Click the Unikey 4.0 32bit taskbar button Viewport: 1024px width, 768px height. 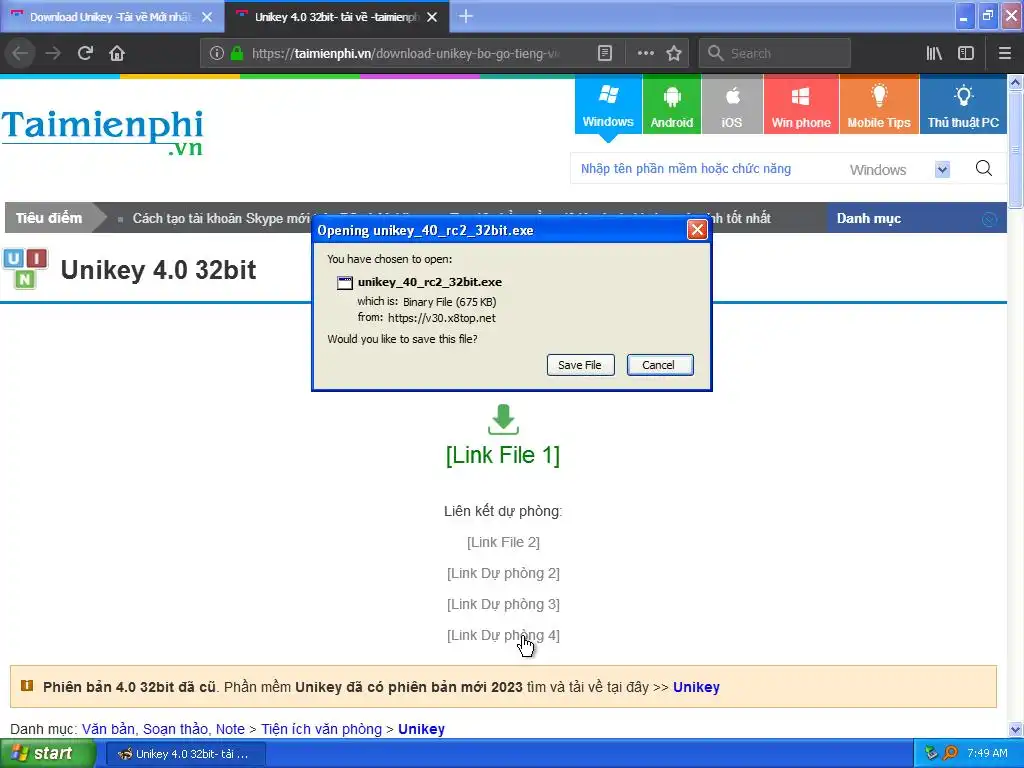click(x=185, y=754)
